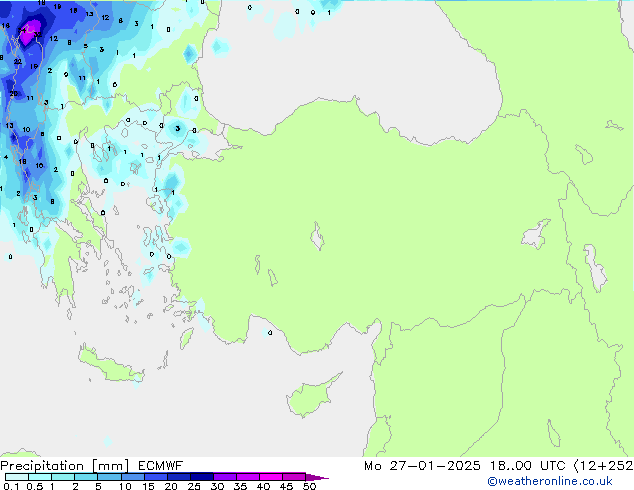Select the 45–50 mm legend swatch
The image size is (634, 490).
[x=294, y=477]
